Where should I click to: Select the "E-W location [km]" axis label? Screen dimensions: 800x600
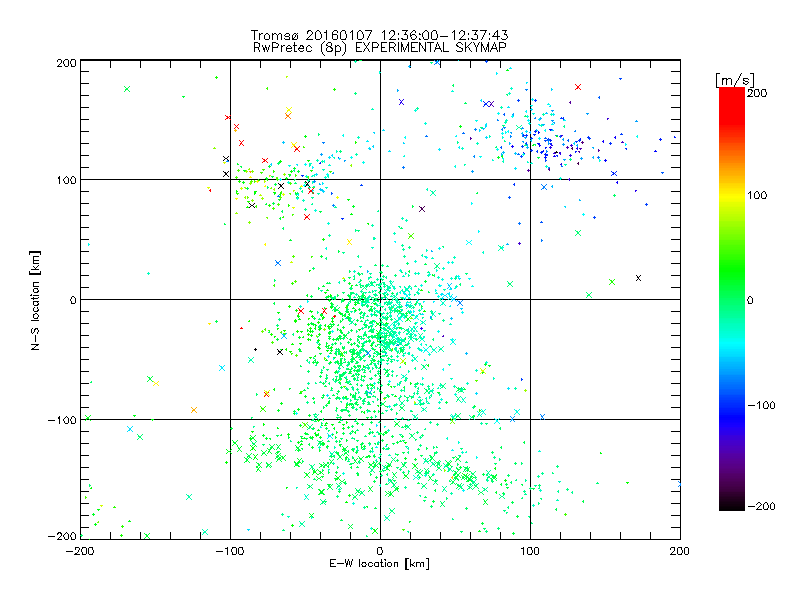point(379,564)
